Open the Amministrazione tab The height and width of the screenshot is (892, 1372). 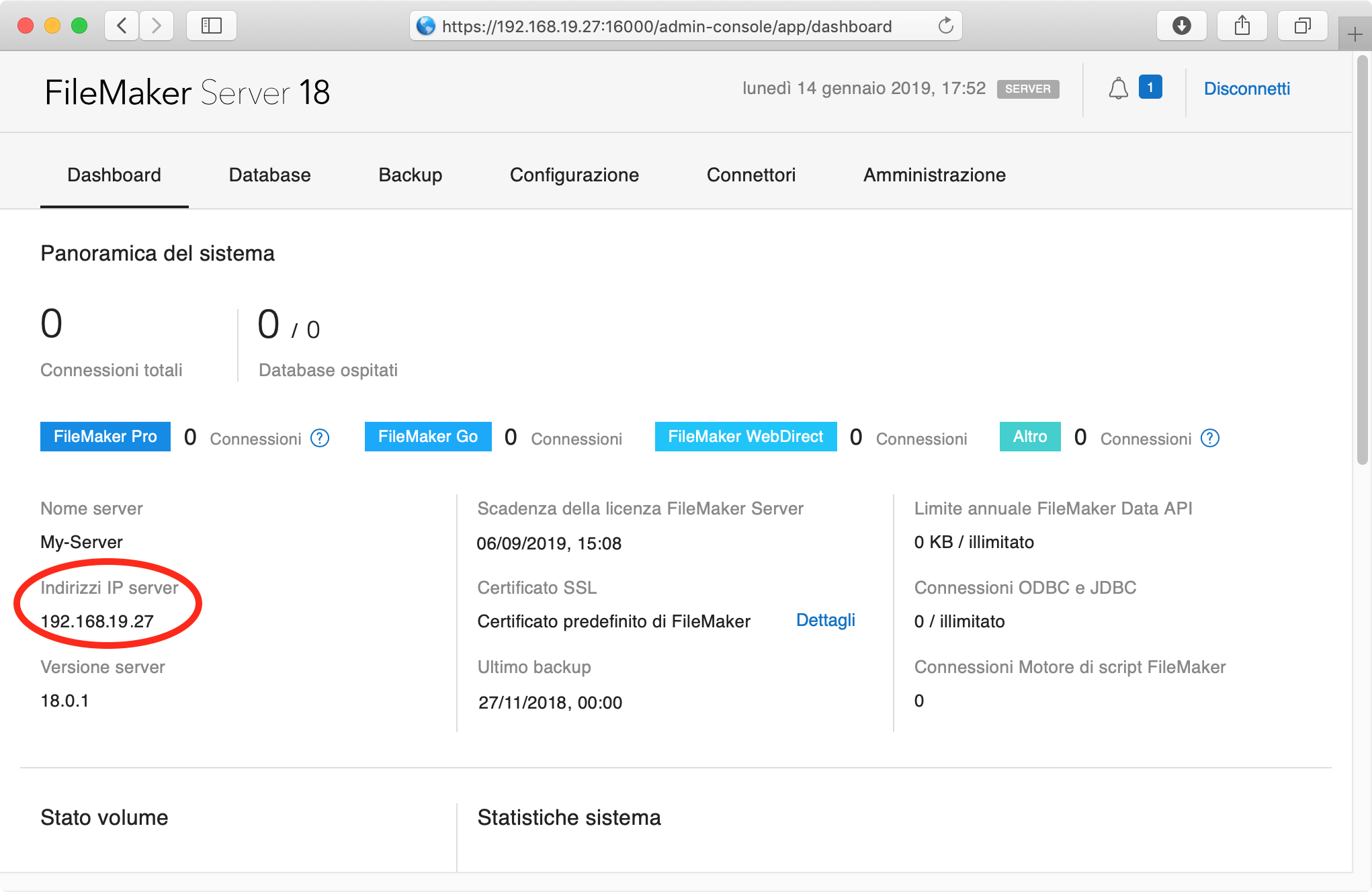pyautogui.click(x=934, y=175)
